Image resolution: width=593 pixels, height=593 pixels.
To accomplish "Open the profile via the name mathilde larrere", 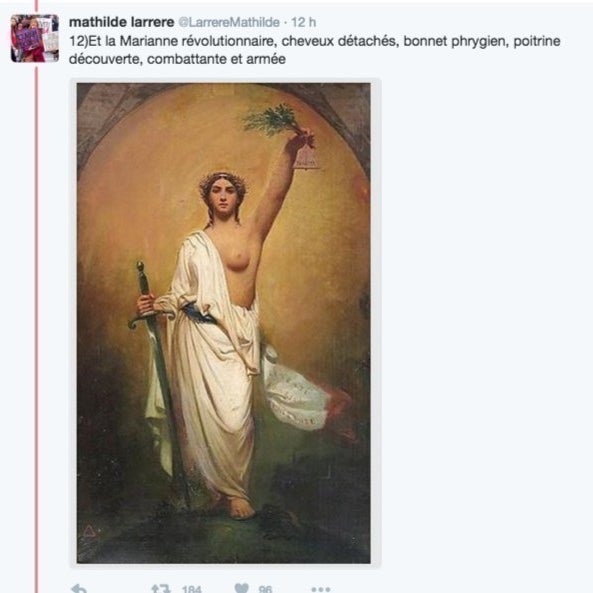I will click(x=121, y=22).
